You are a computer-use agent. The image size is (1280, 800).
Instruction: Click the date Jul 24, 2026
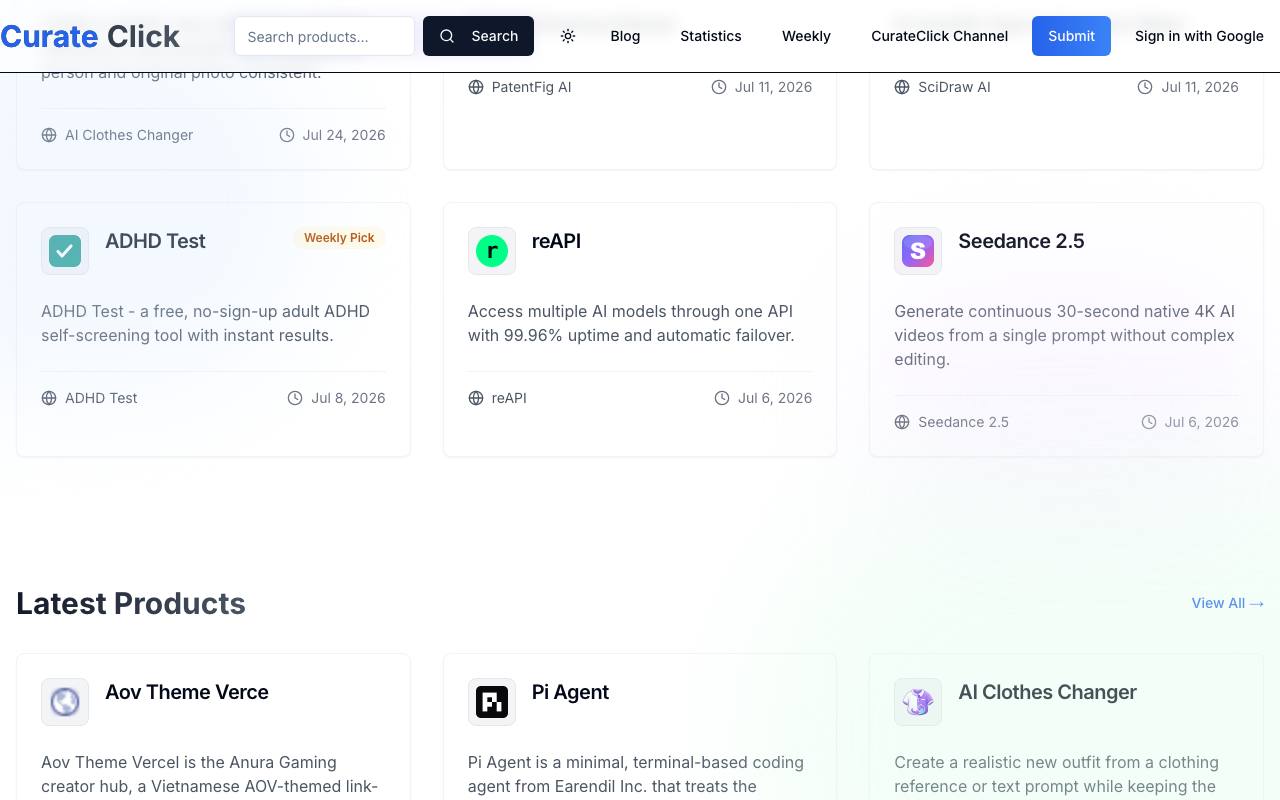point(344,135)
